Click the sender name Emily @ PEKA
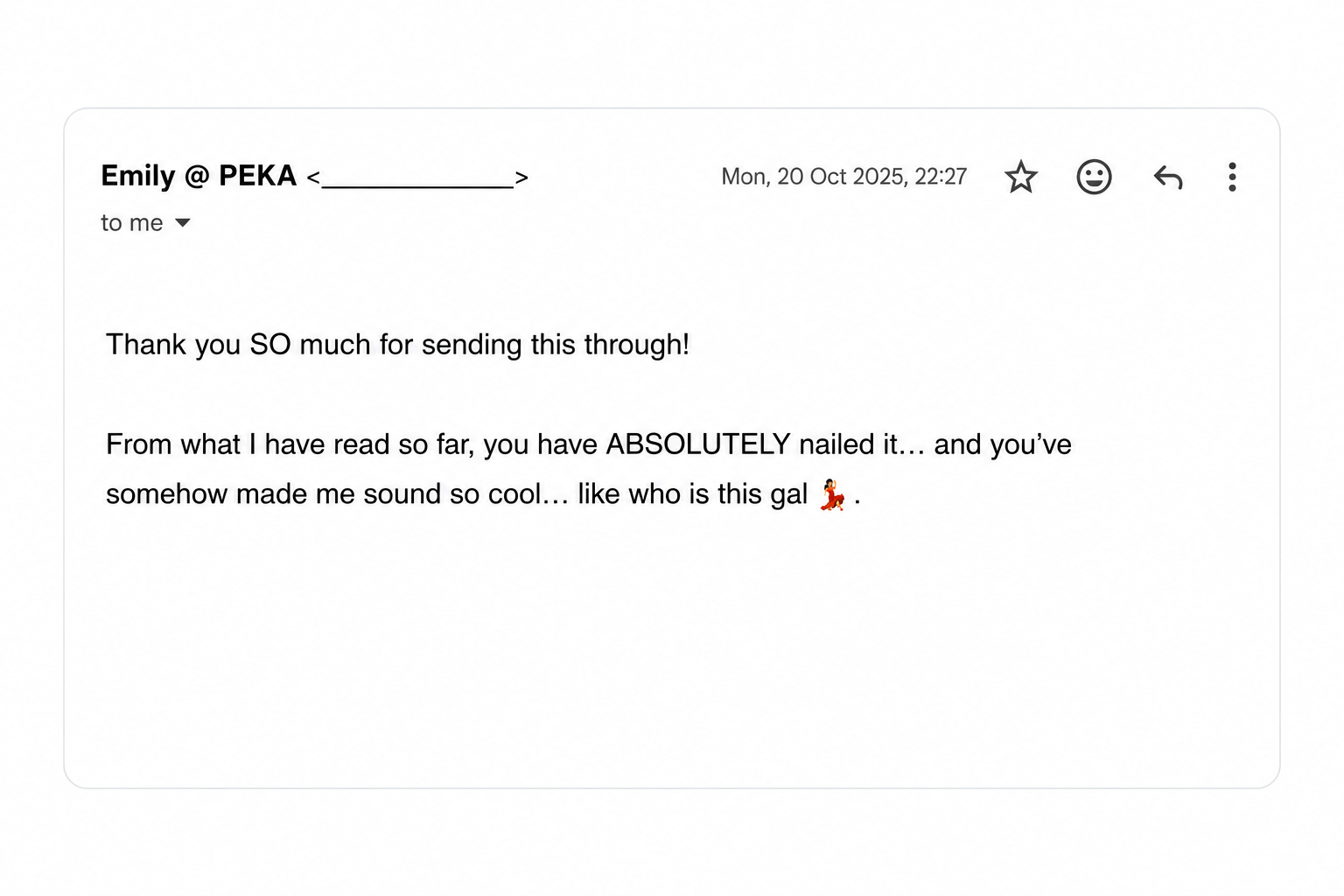 pyautogui.click(x=199, y=176)
